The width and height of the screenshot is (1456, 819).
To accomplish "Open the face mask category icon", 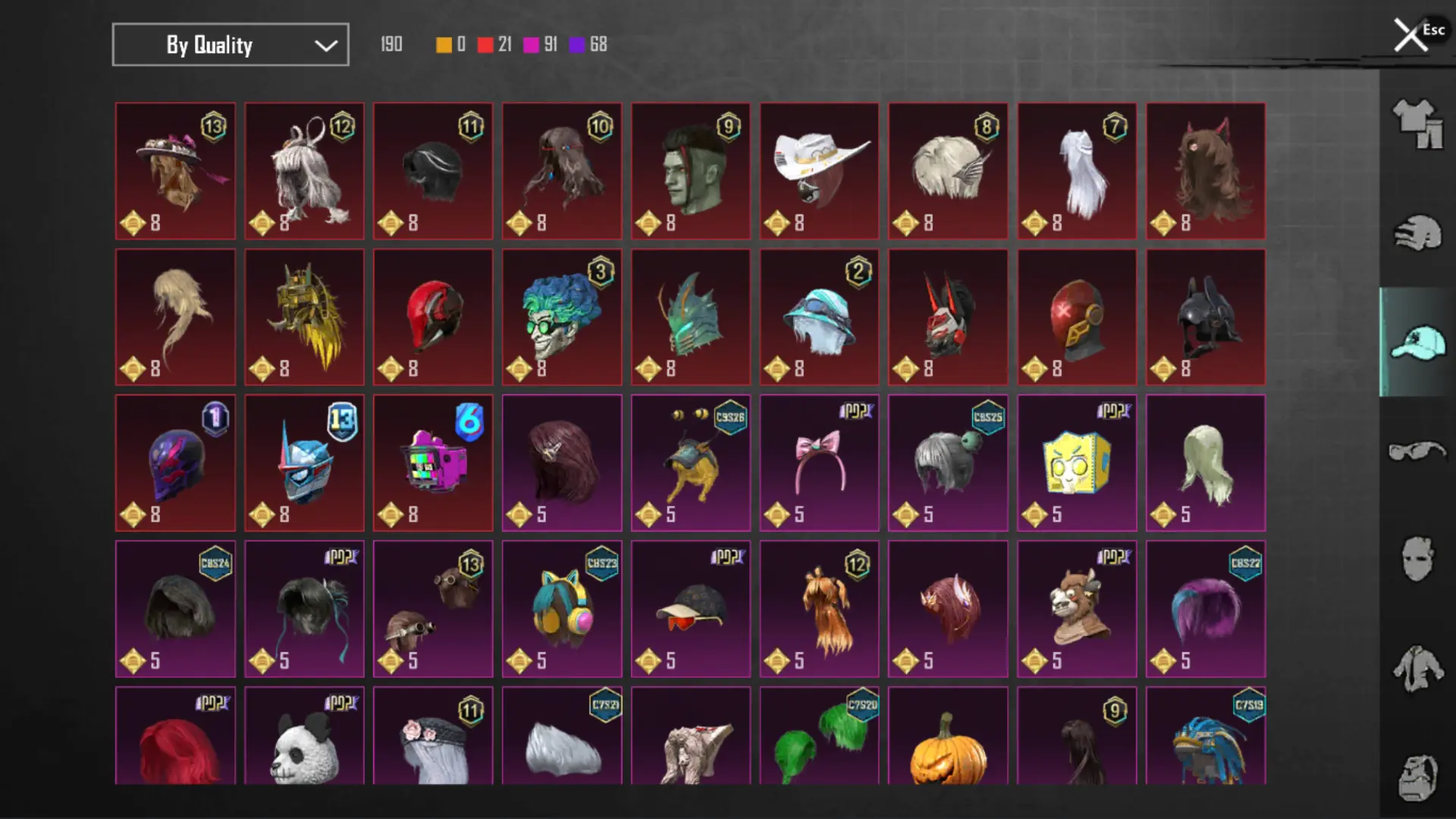I will pyautogui.click(x=1417, y=560).
